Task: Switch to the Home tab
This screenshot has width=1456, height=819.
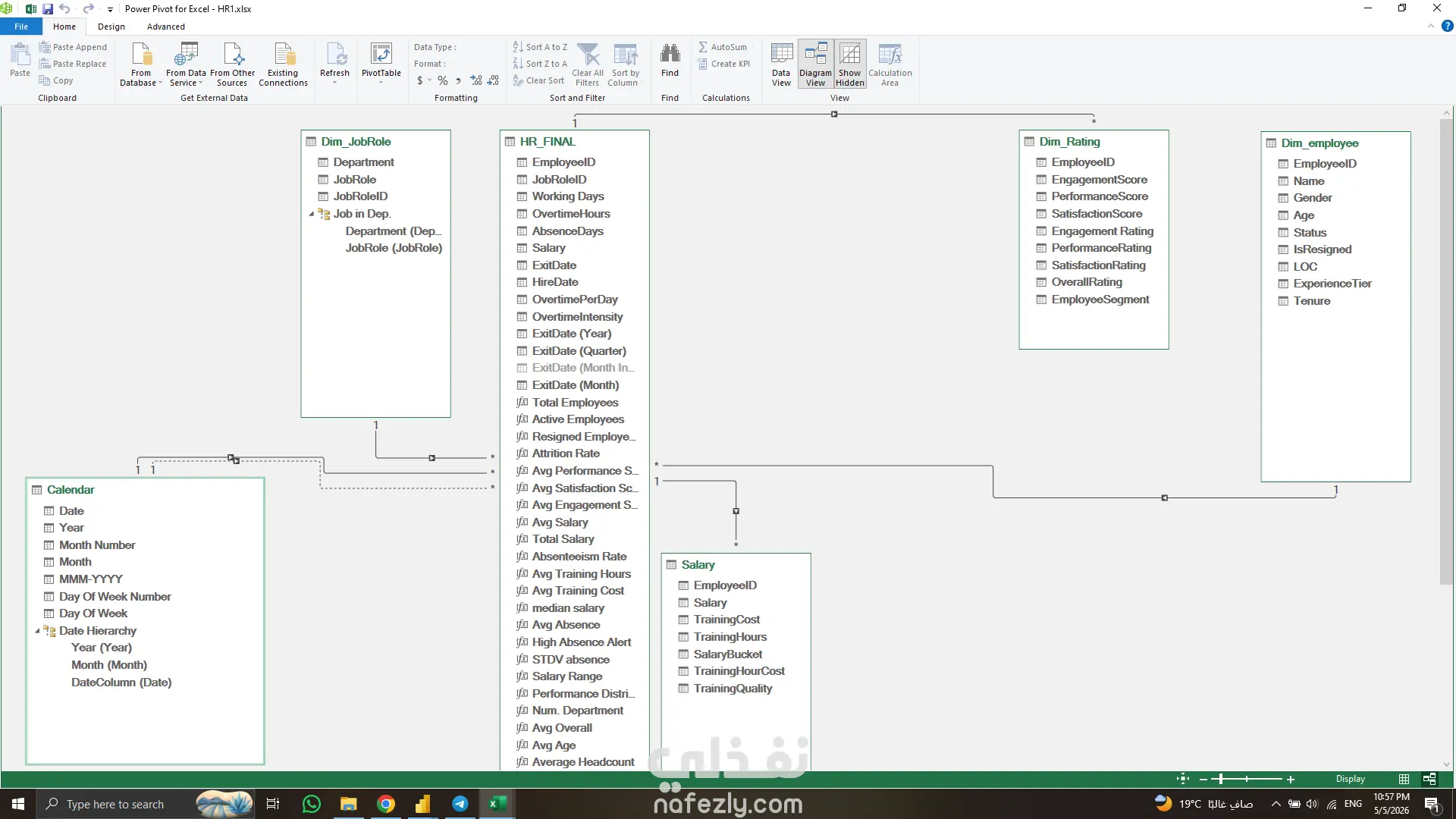Action: click(64, 27)
